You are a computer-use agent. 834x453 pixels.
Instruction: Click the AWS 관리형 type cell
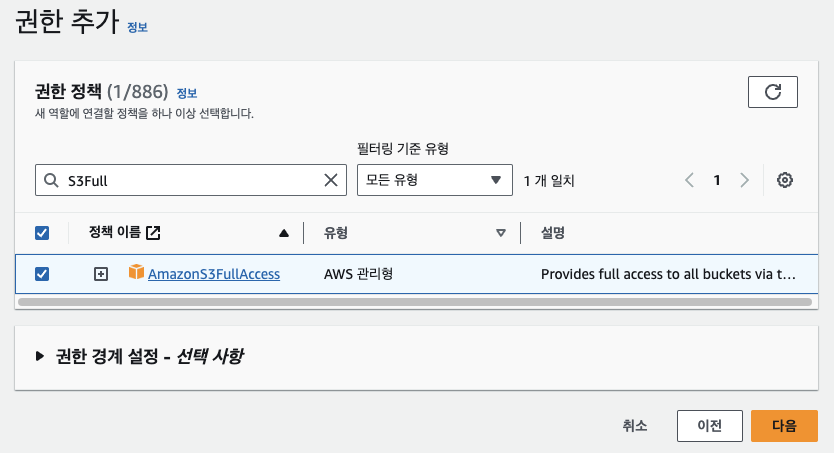(358, 274)
